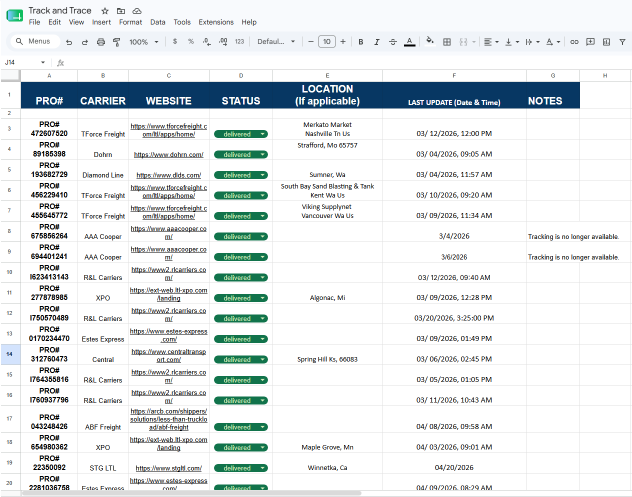Open the text color picker
The width and height of the screenshot is (632, 497).
(410, 42)
